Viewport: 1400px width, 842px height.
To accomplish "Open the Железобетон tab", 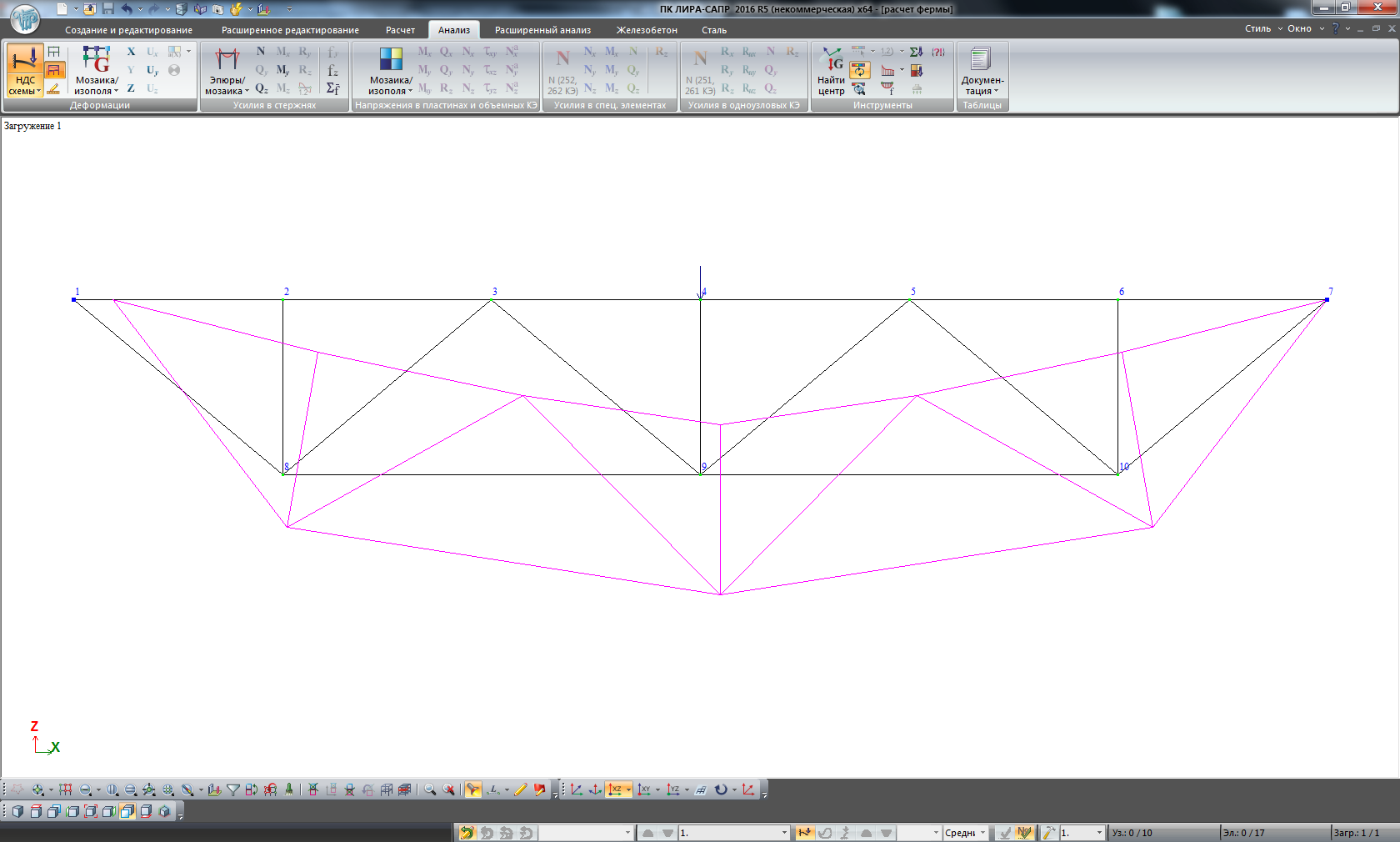I will (647, 30).
